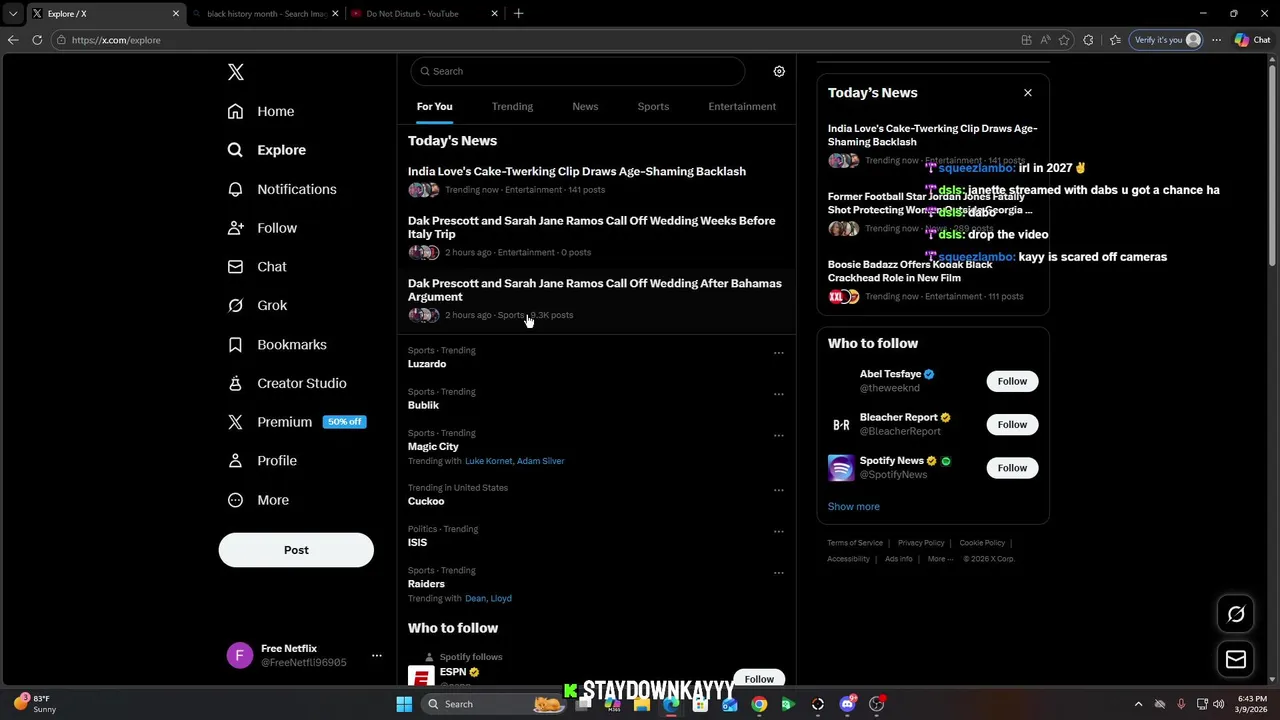The width and height of the screenshot is (1280, 720).
Task: Follow Abel Tesfaye
Action: (1012, 381)
